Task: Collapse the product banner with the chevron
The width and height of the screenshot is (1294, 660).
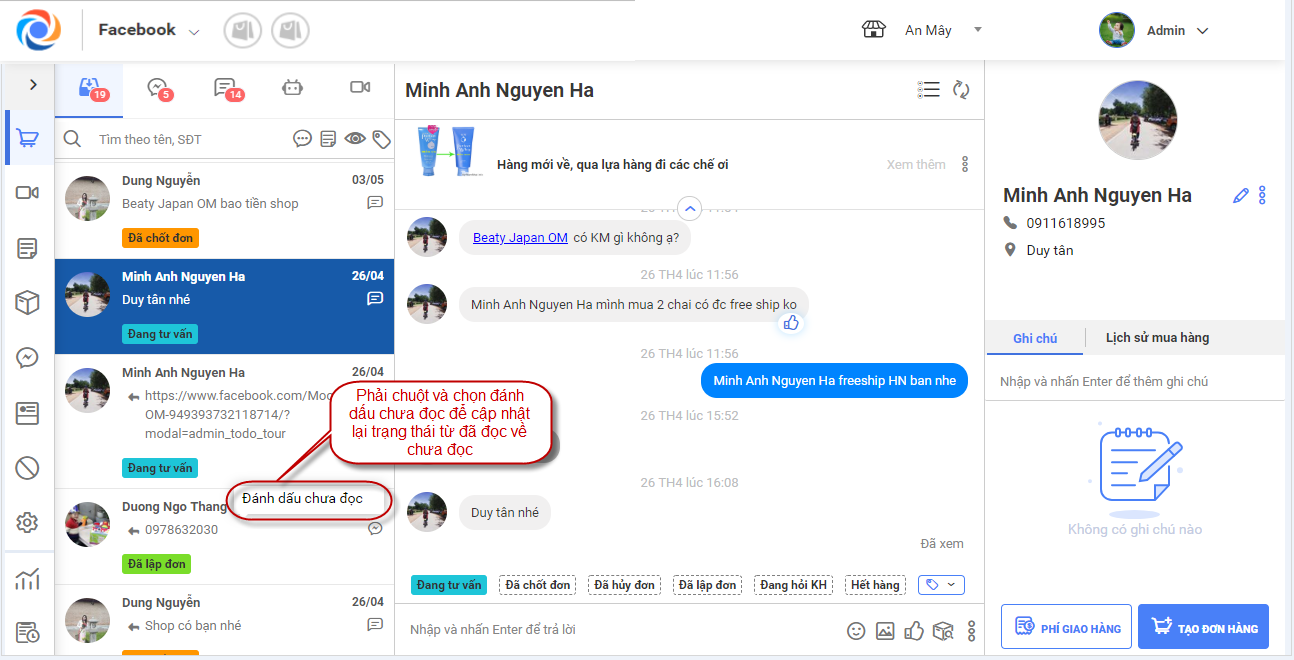Action: point(689,208)
